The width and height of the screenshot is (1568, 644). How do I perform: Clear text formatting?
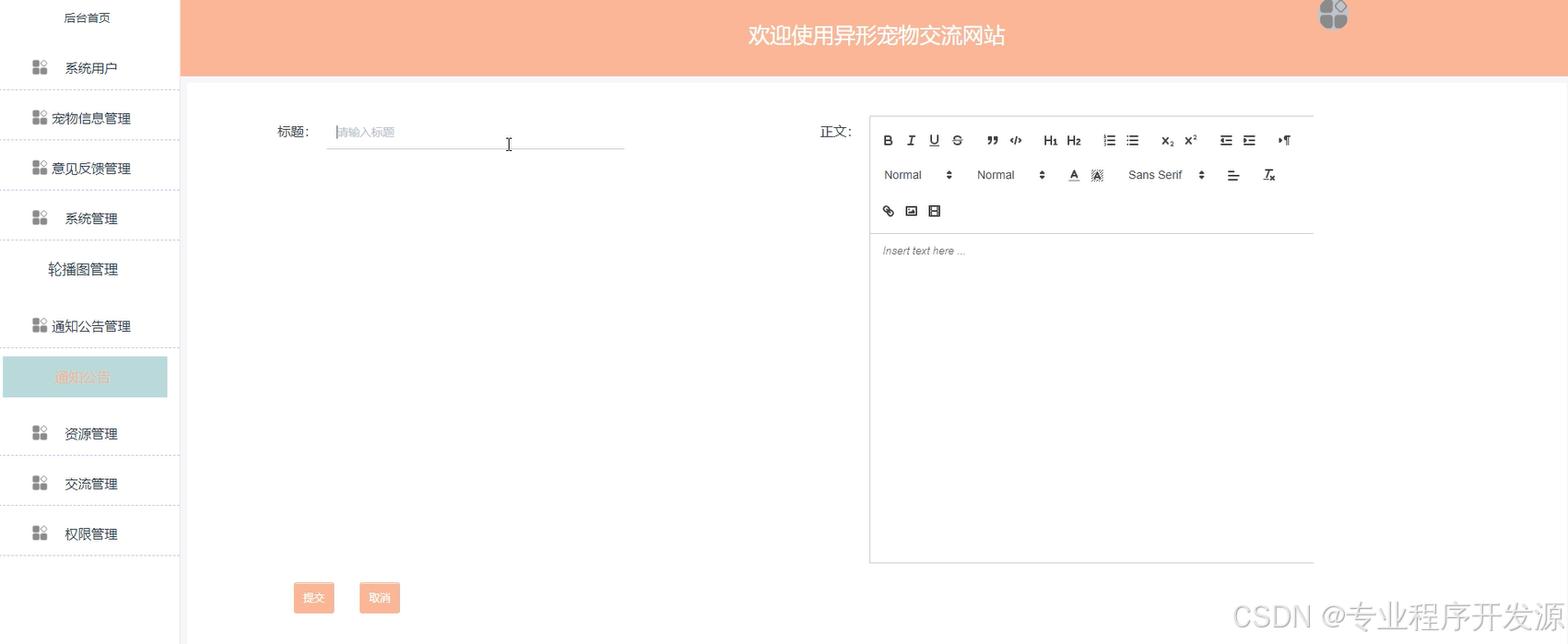click(x=1269, y=175)
